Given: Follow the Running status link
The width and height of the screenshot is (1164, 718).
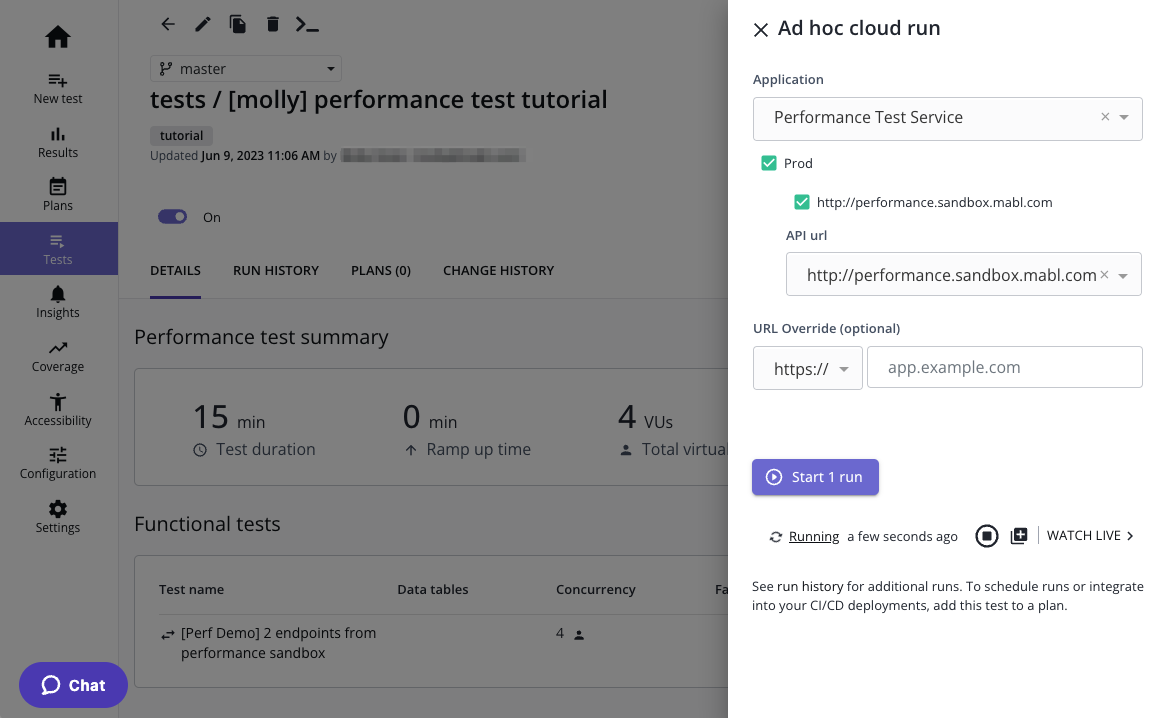Looking at the screenshot, I should click(814, 537).
